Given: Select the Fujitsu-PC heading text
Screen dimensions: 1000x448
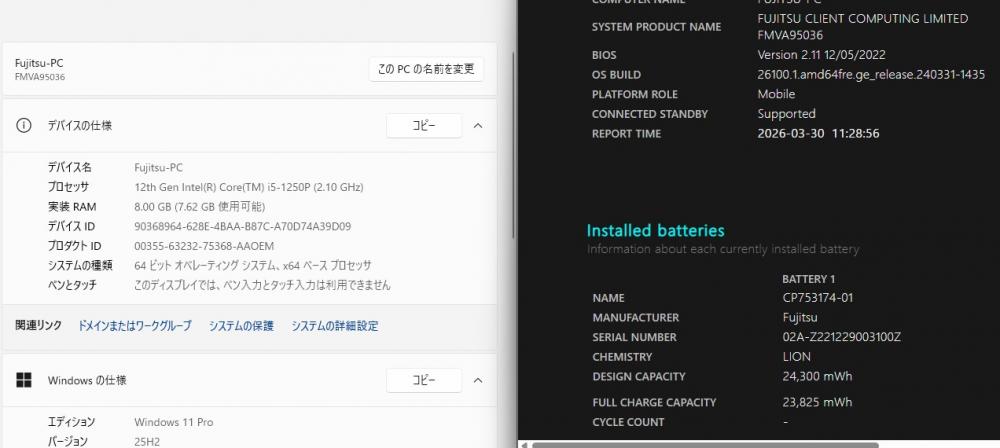Looking at the screenshot, I should (39, 63).
